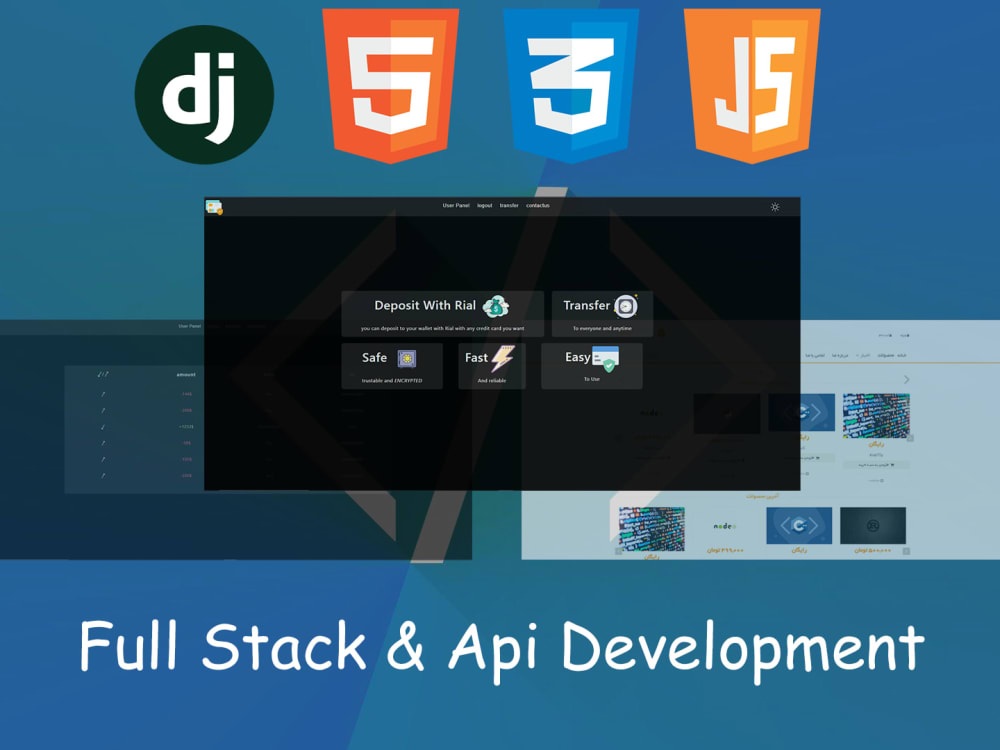Click the Fast card title
1000x750 pixels.
pos(476,358)
